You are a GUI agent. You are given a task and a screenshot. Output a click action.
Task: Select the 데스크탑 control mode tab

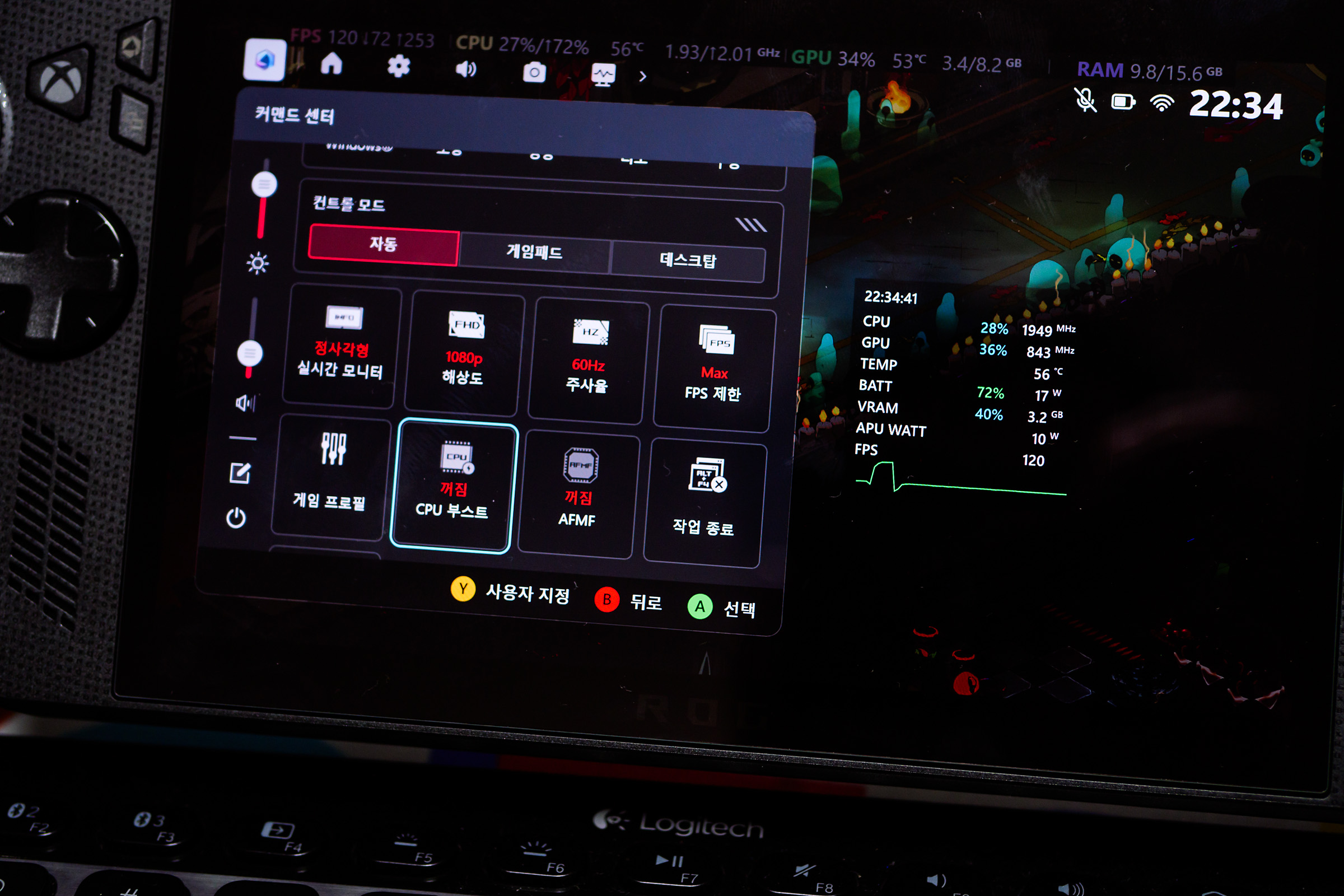coord(688,260)
